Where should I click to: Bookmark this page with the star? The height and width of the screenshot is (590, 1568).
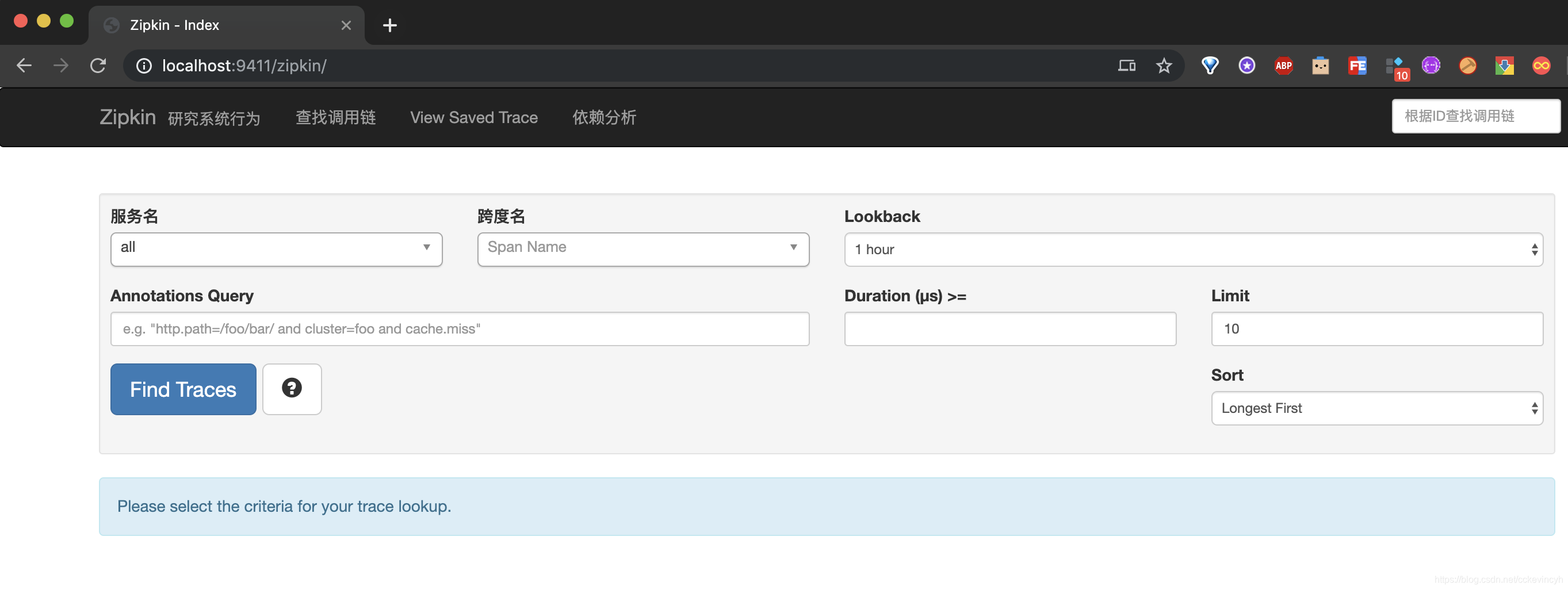click(x=1163, y=66)
